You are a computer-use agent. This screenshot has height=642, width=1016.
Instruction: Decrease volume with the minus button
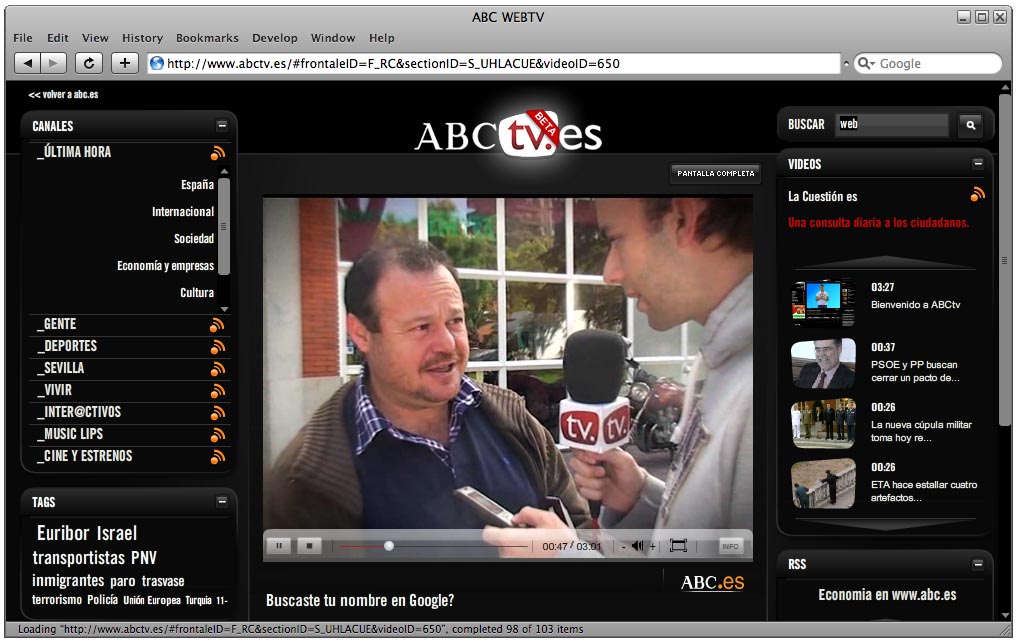[623, 547]
